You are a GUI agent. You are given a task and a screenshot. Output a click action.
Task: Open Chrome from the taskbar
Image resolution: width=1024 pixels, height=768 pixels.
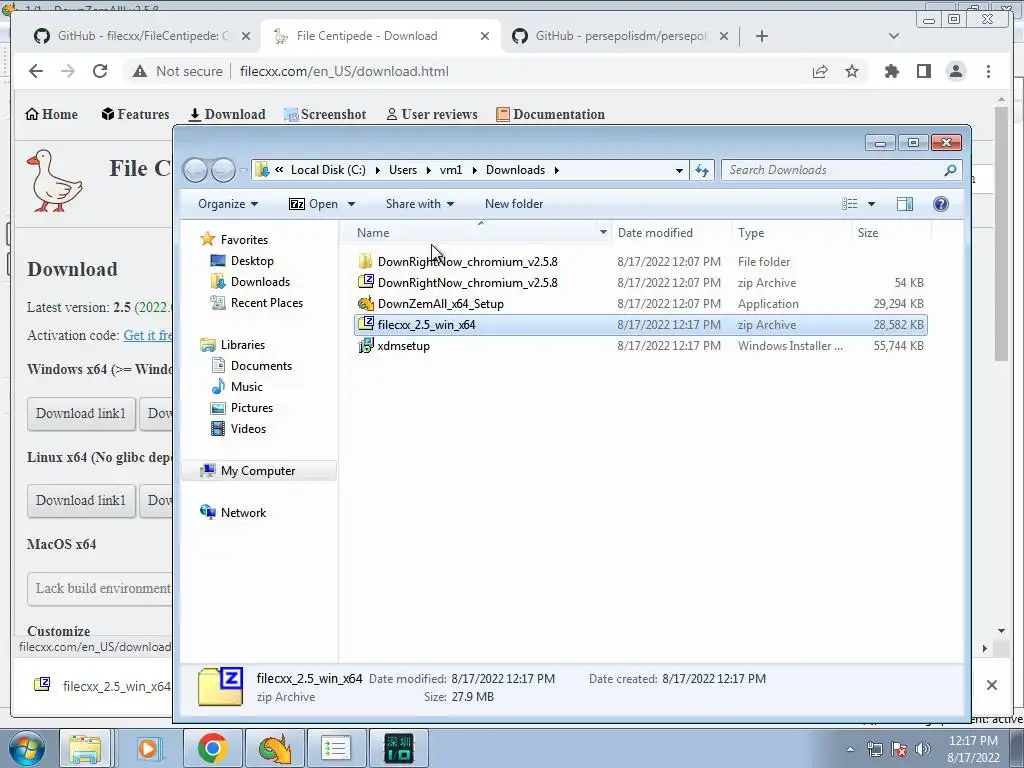[212, 748]
